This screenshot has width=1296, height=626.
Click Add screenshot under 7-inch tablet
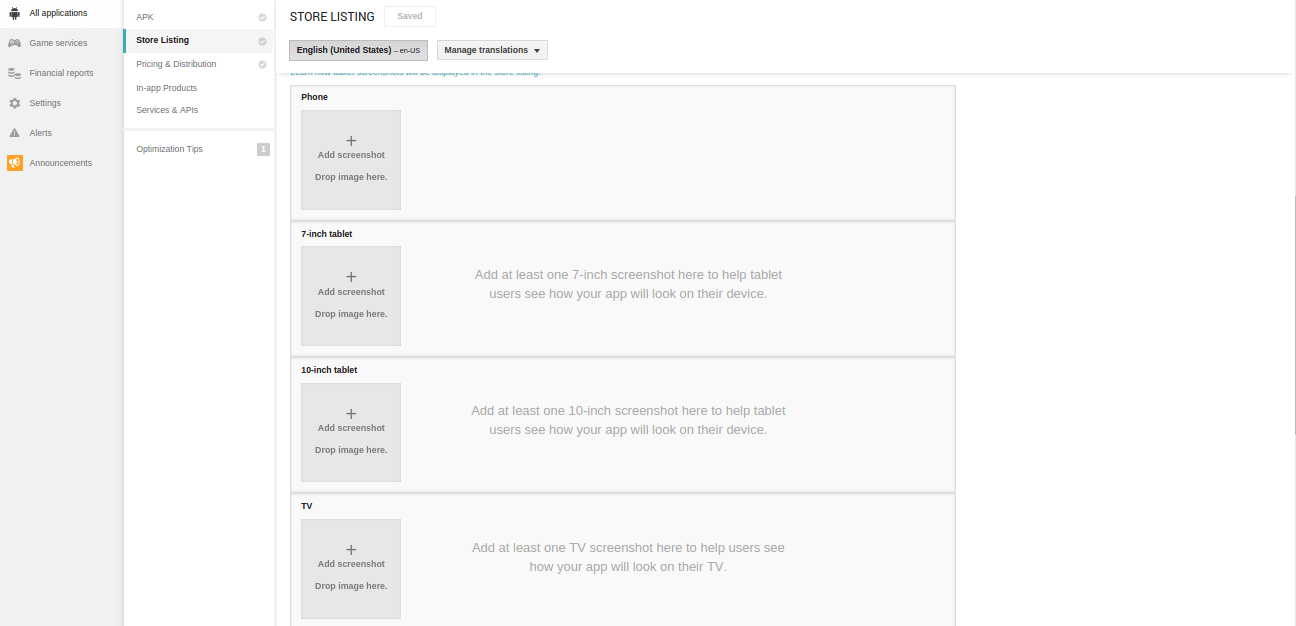[351, 292]
